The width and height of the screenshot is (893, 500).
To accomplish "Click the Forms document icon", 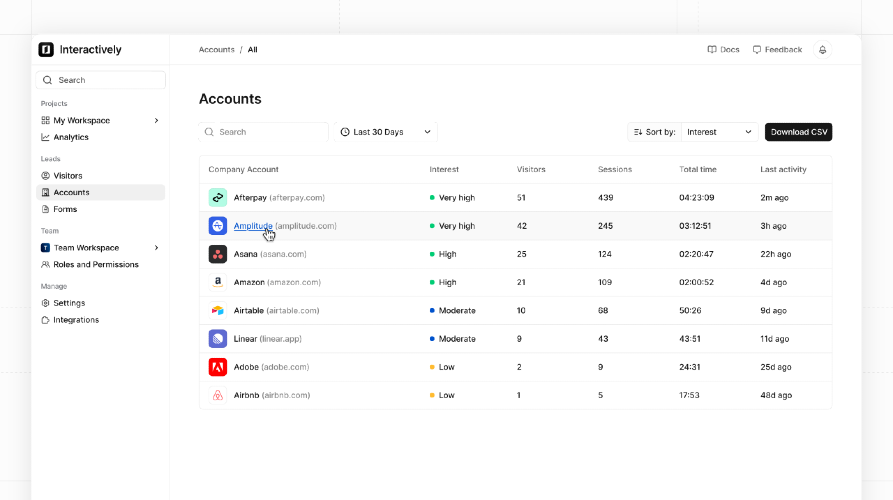I will [46, 210].
